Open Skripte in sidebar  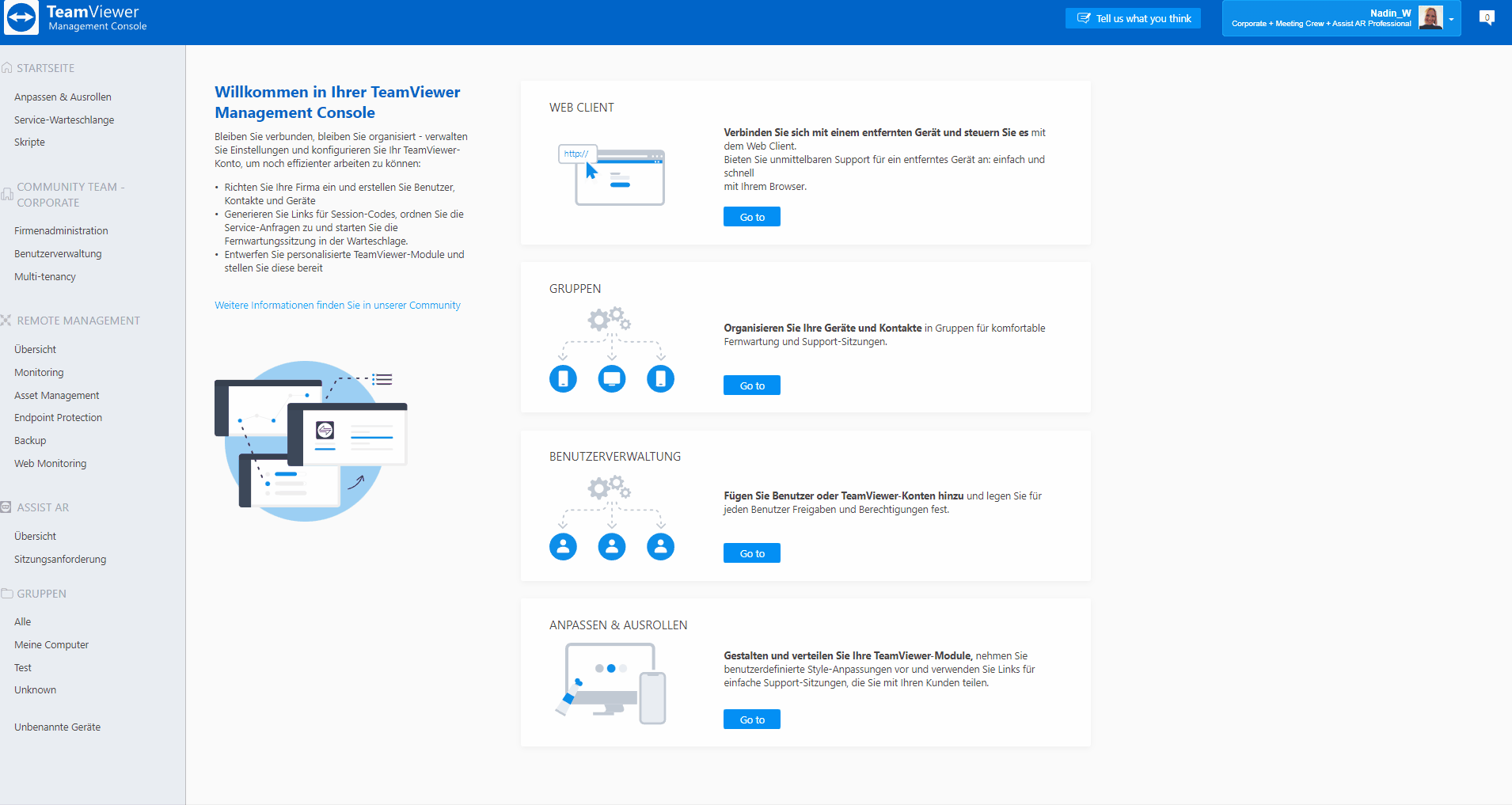(29, 142)
